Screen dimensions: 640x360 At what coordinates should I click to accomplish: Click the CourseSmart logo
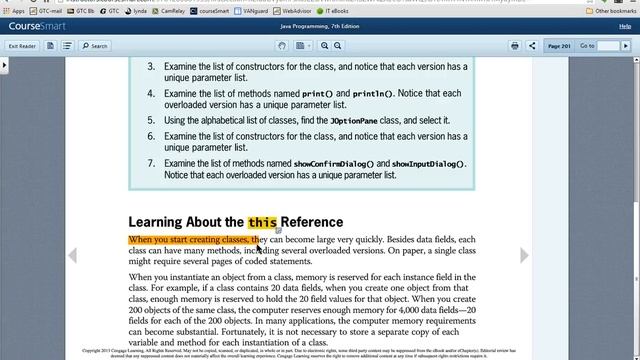(37, 26)
